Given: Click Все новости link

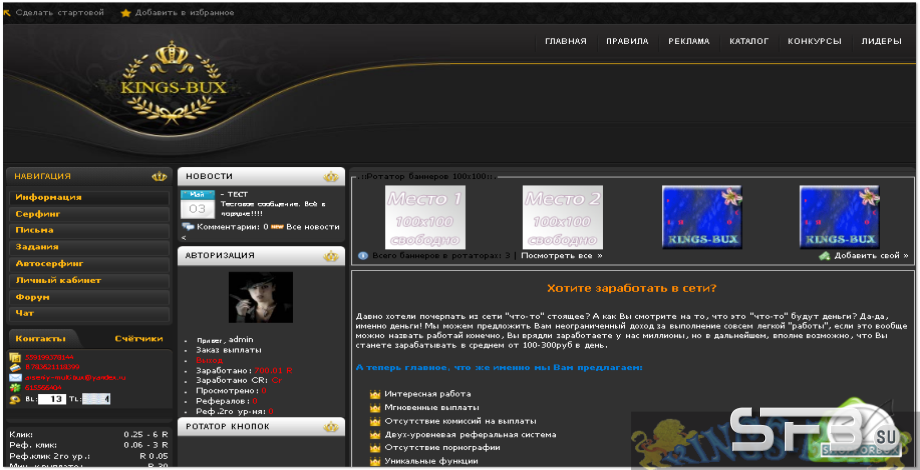Looking at the screenshot, I should tap(313, 227).
